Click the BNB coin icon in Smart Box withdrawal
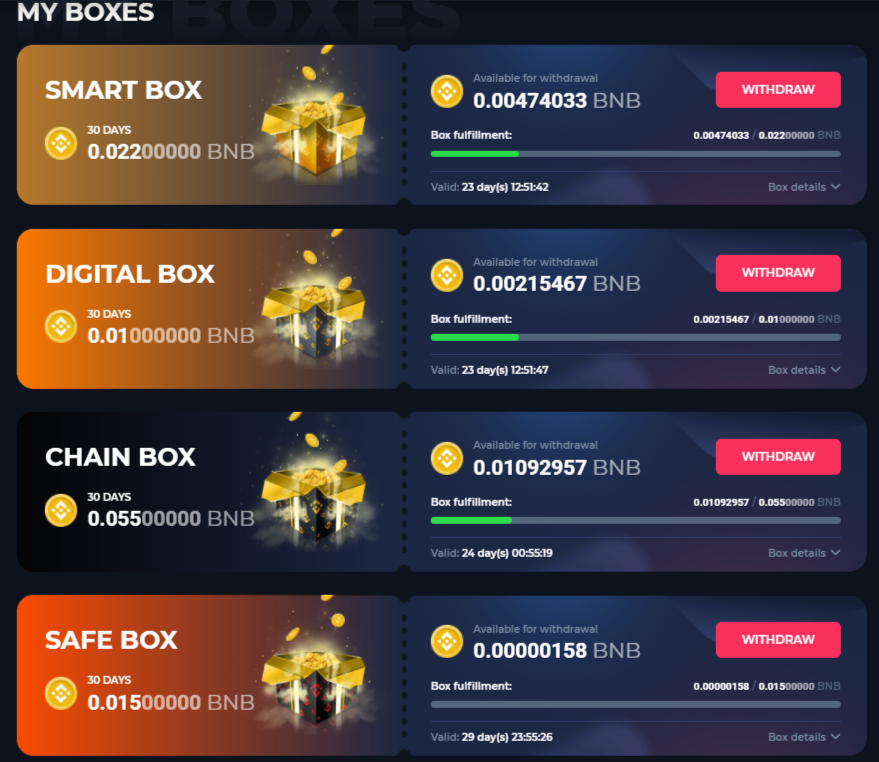The image size is (879, 762). click(447, 91)
